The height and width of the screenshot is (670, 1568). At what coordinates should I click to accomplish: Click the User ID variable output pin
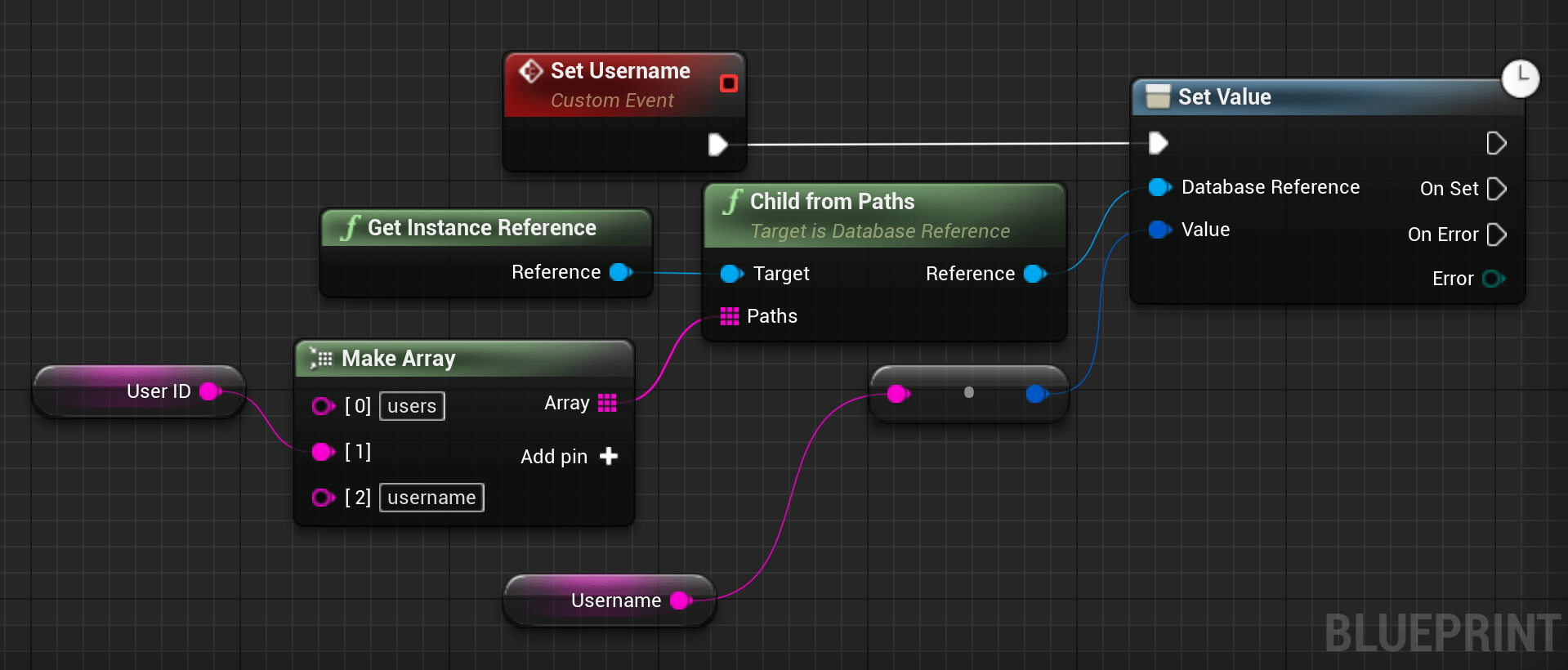211,391
